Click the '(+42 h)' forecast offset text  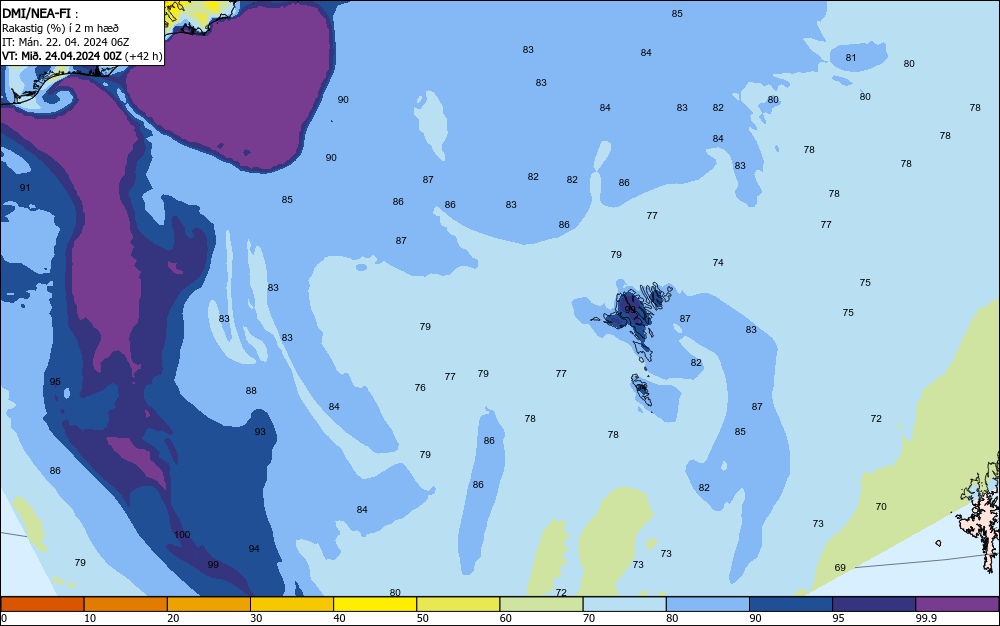(x=143, y=56)
